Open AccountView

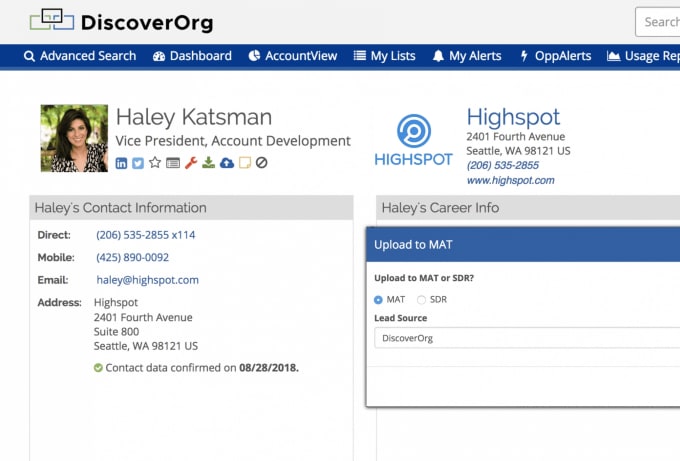point(293,56)
